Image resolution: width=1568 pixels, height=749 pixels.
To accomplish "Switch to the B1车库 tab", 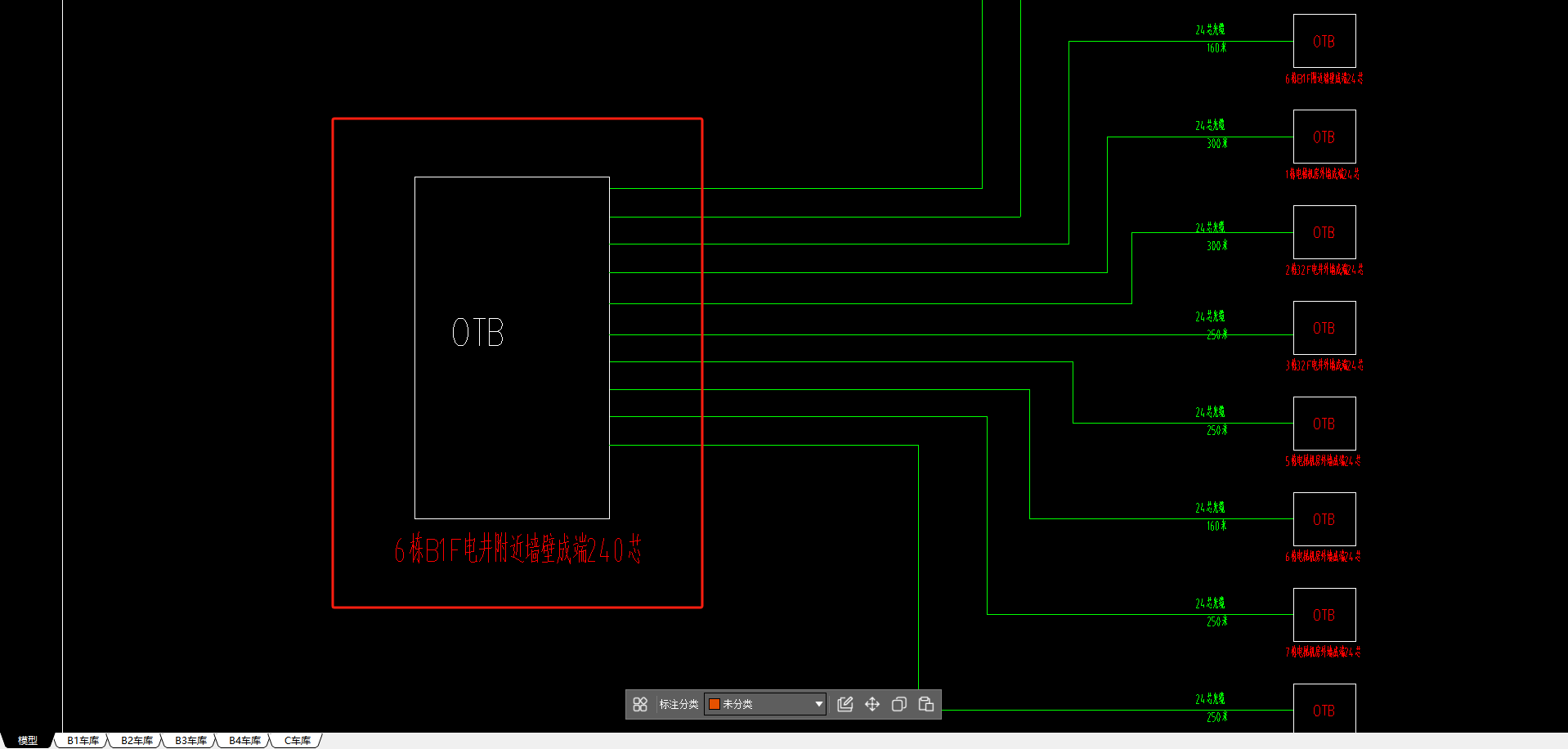I will tap(83, 741).
